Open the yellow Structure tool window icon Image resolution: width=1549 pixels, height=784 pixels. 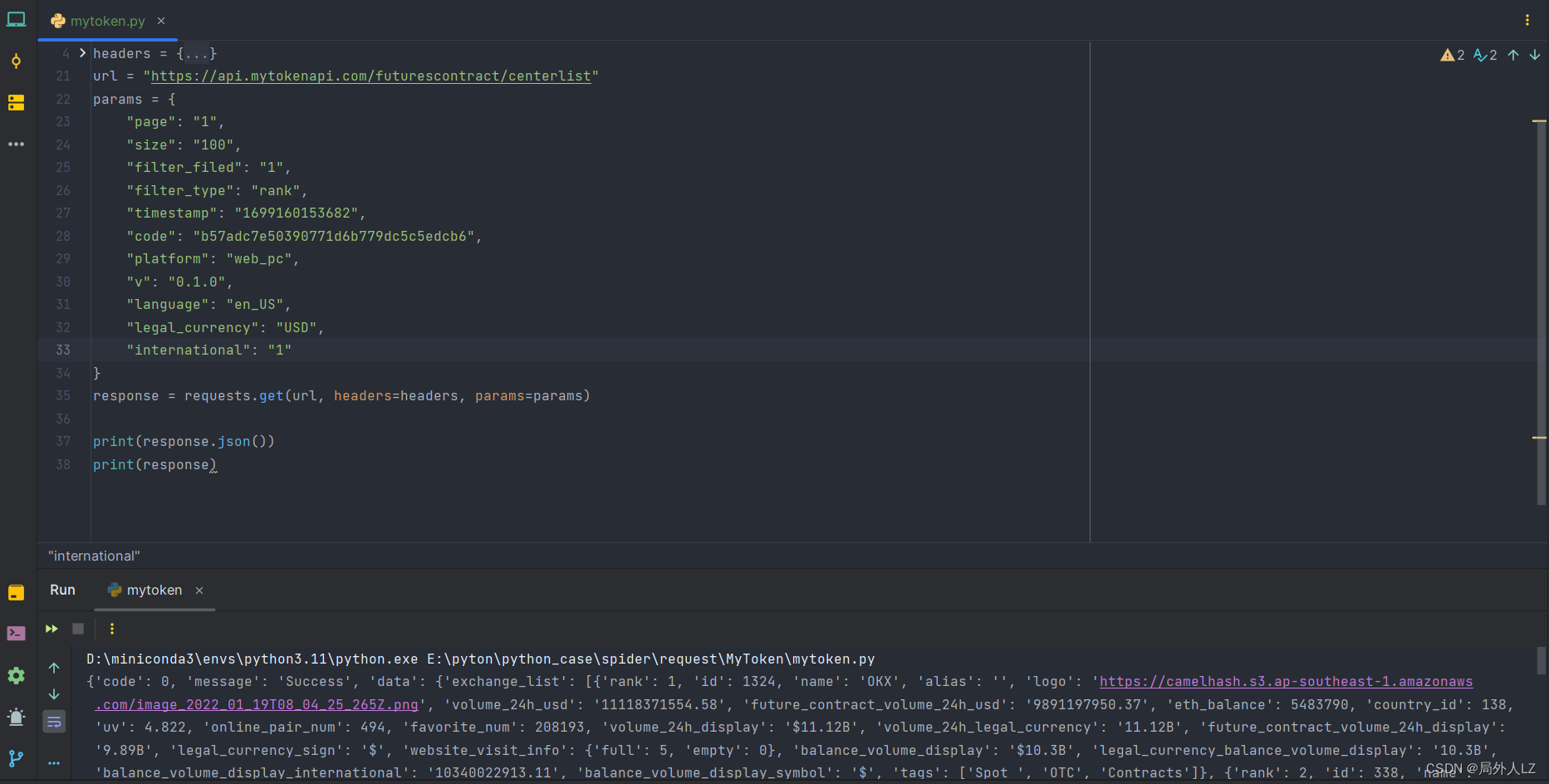pyautogui.click(x=16, y=102)
